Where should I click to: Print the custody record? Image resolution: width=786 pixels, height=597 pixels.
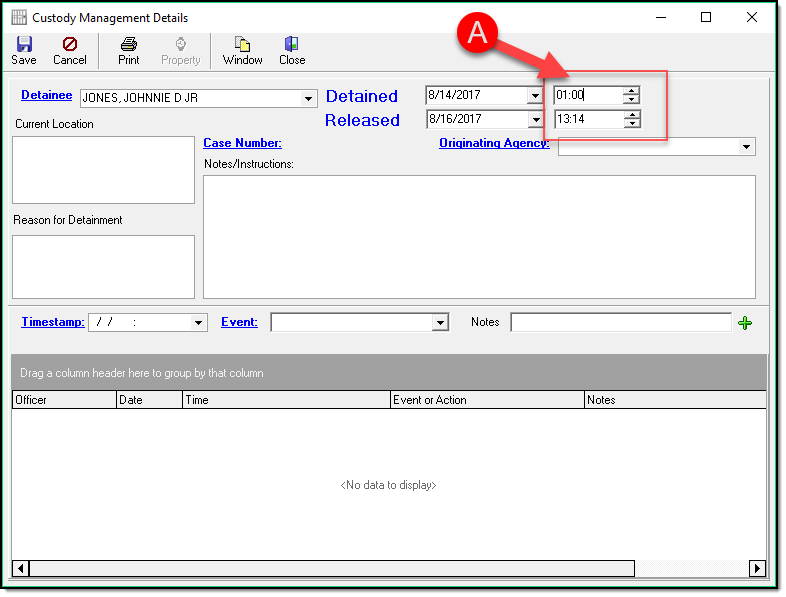coord(129,45)
